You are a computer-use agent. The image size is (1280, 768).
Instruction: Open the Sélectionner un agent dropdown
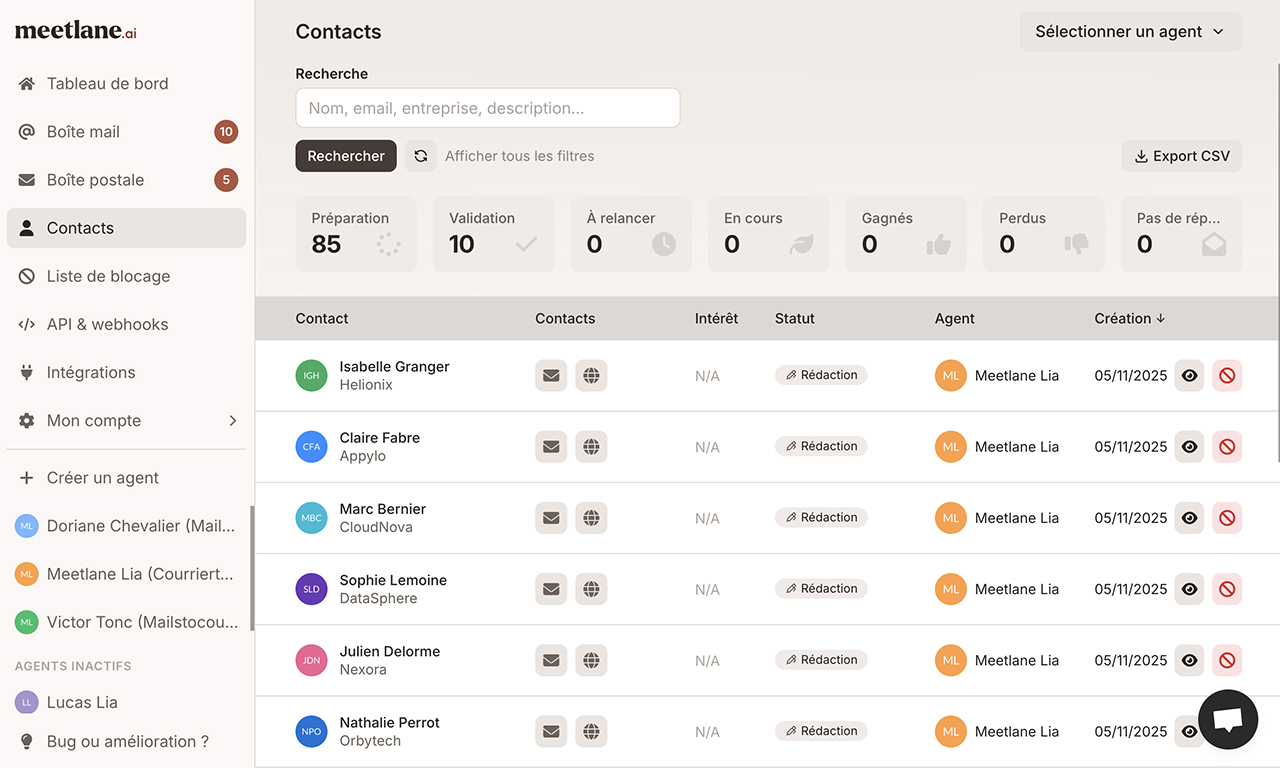pos(1130,32)
